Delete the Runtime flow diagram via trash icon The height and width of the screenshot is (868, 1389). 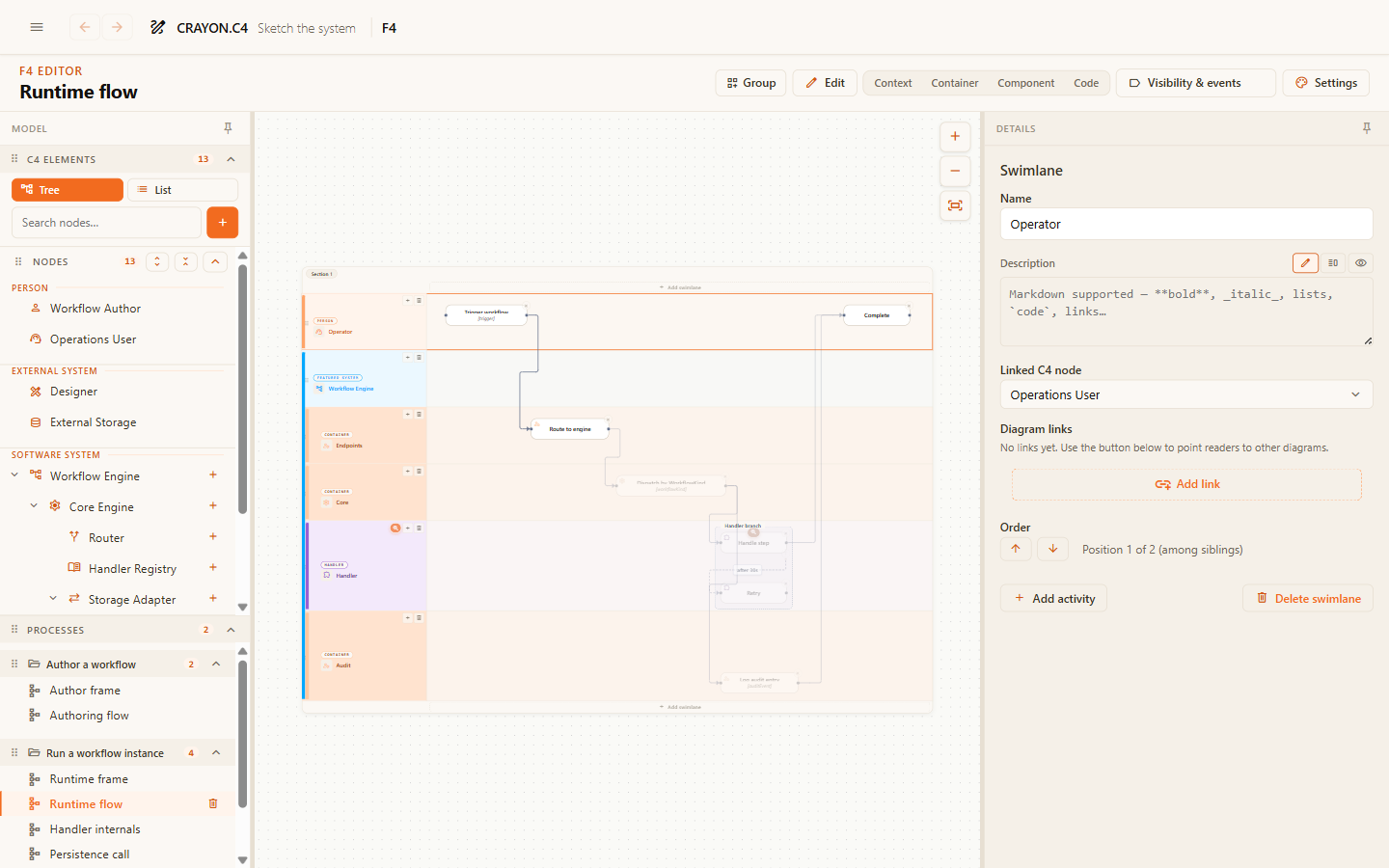(213, 803)
